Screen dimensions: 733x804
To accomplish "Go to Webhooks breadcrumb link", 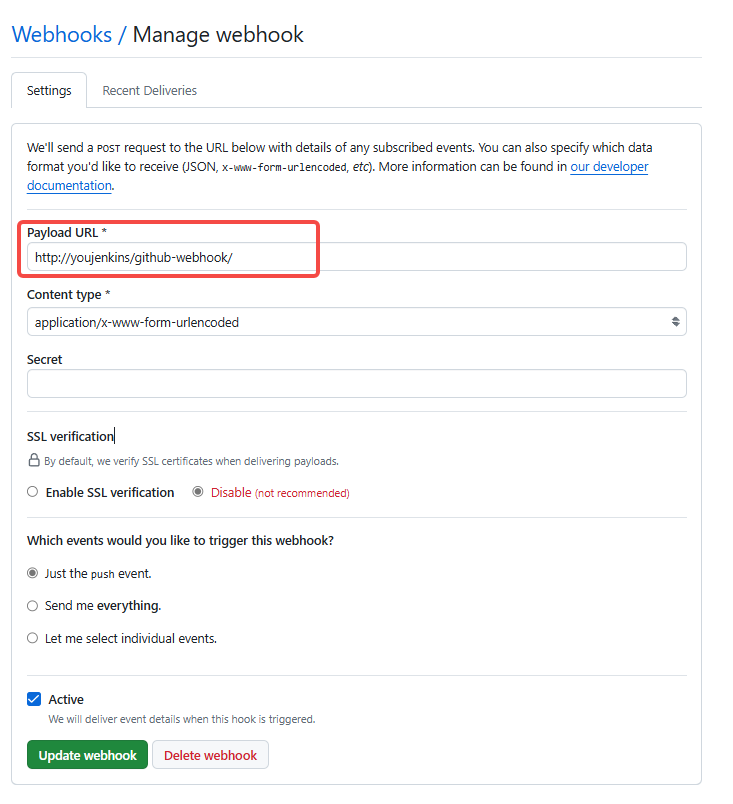I will pos(62,34).
